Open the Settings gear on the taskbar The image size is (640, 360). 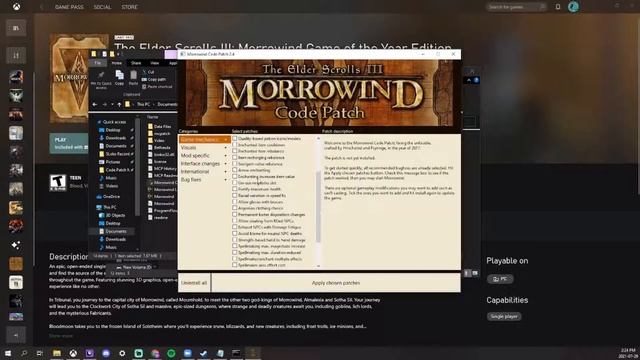122,353
